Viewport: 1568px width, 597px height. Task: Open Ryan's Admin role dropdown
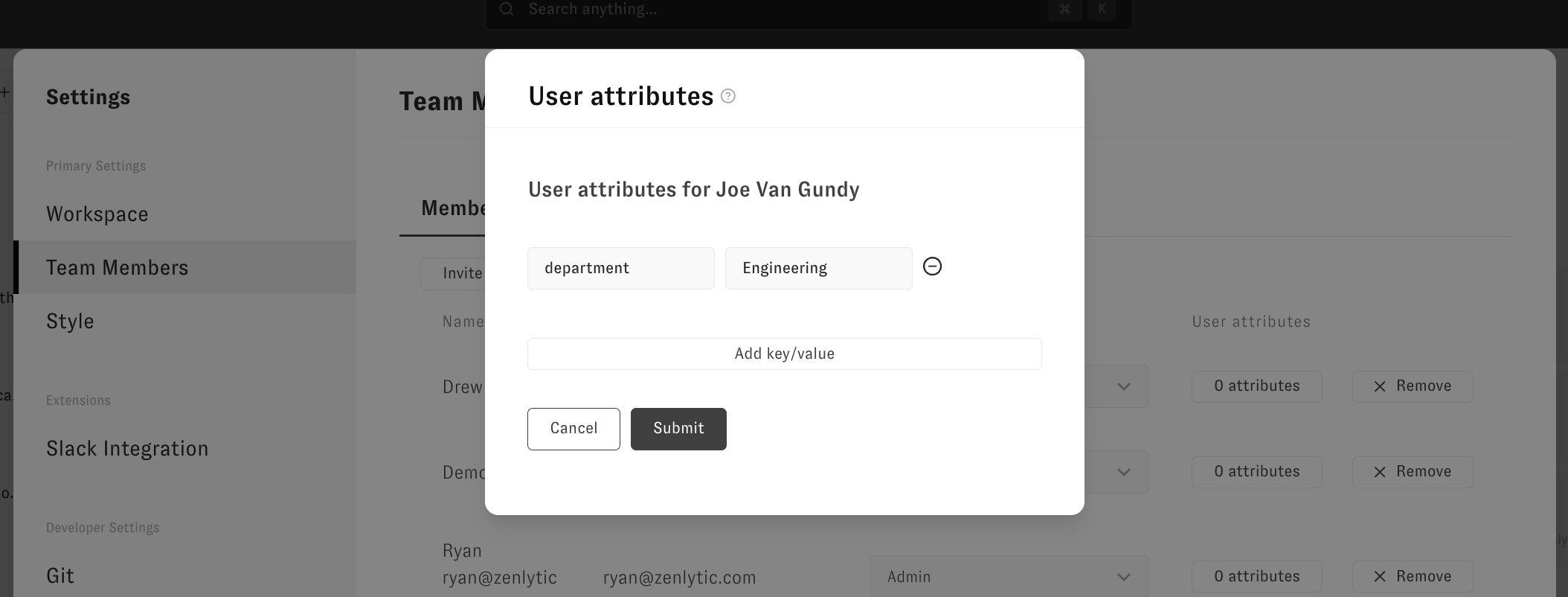(x=1009, y=577)
